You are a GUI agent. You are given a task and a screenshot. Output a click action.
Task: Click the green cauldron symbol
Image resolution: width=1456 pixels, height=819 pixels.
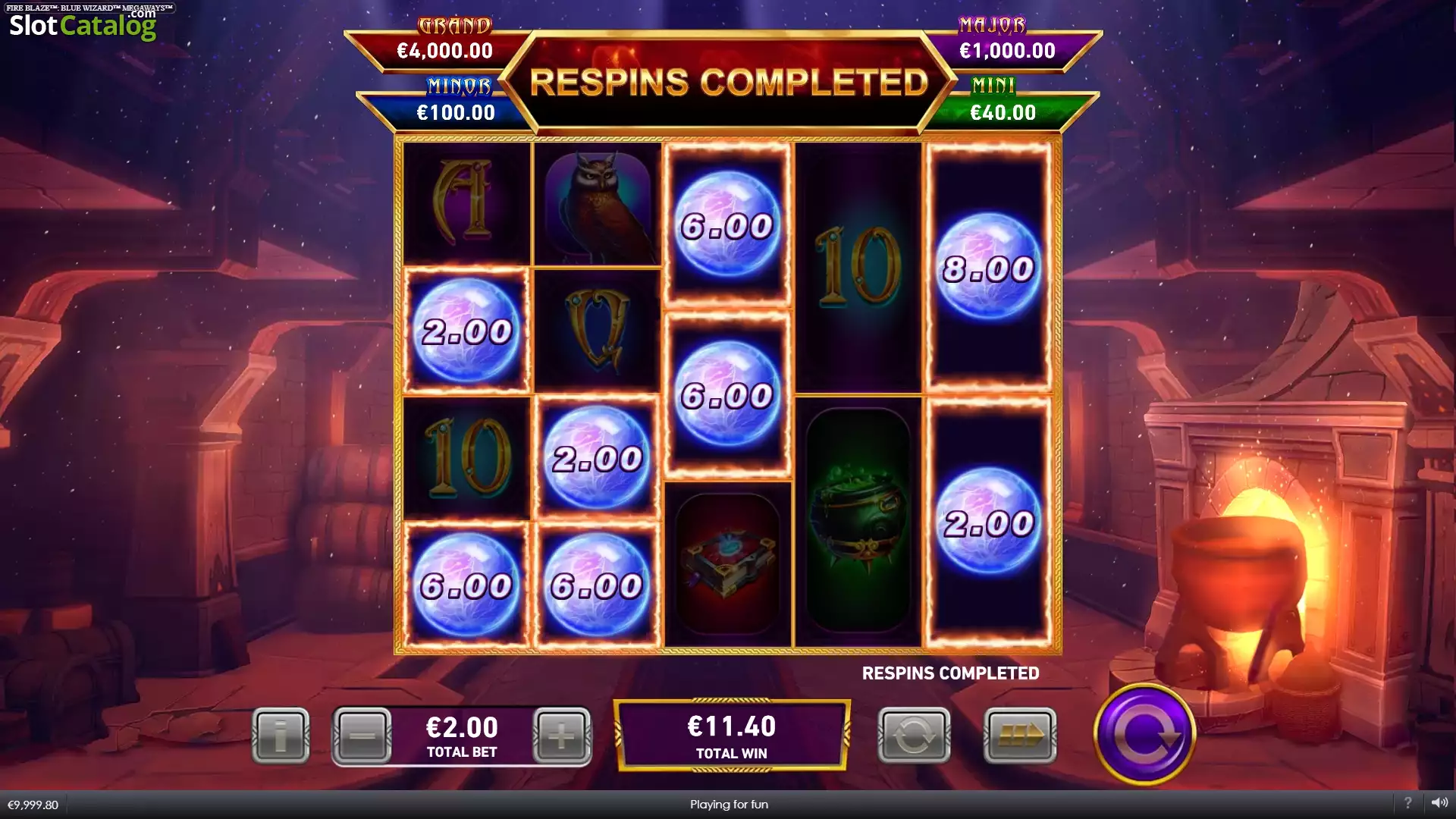[858, 521]
